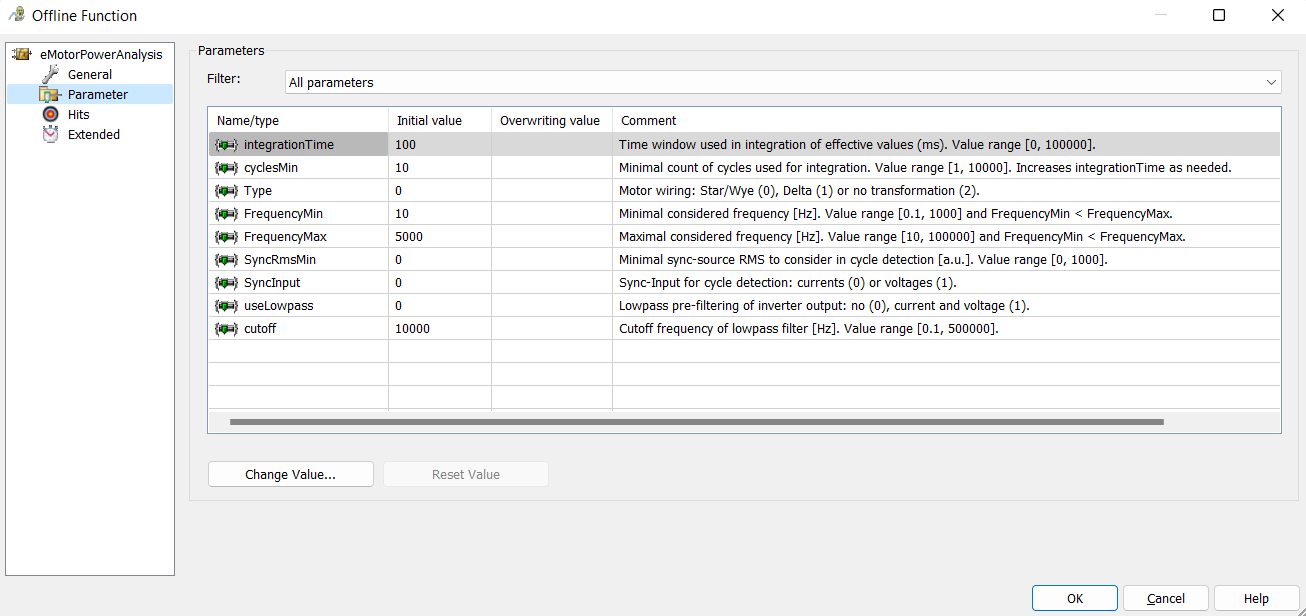The image size is (1306, 616).
Task: Click the Offline Function title bar icon
Action: pyautogui.click(x=16, y=15)
